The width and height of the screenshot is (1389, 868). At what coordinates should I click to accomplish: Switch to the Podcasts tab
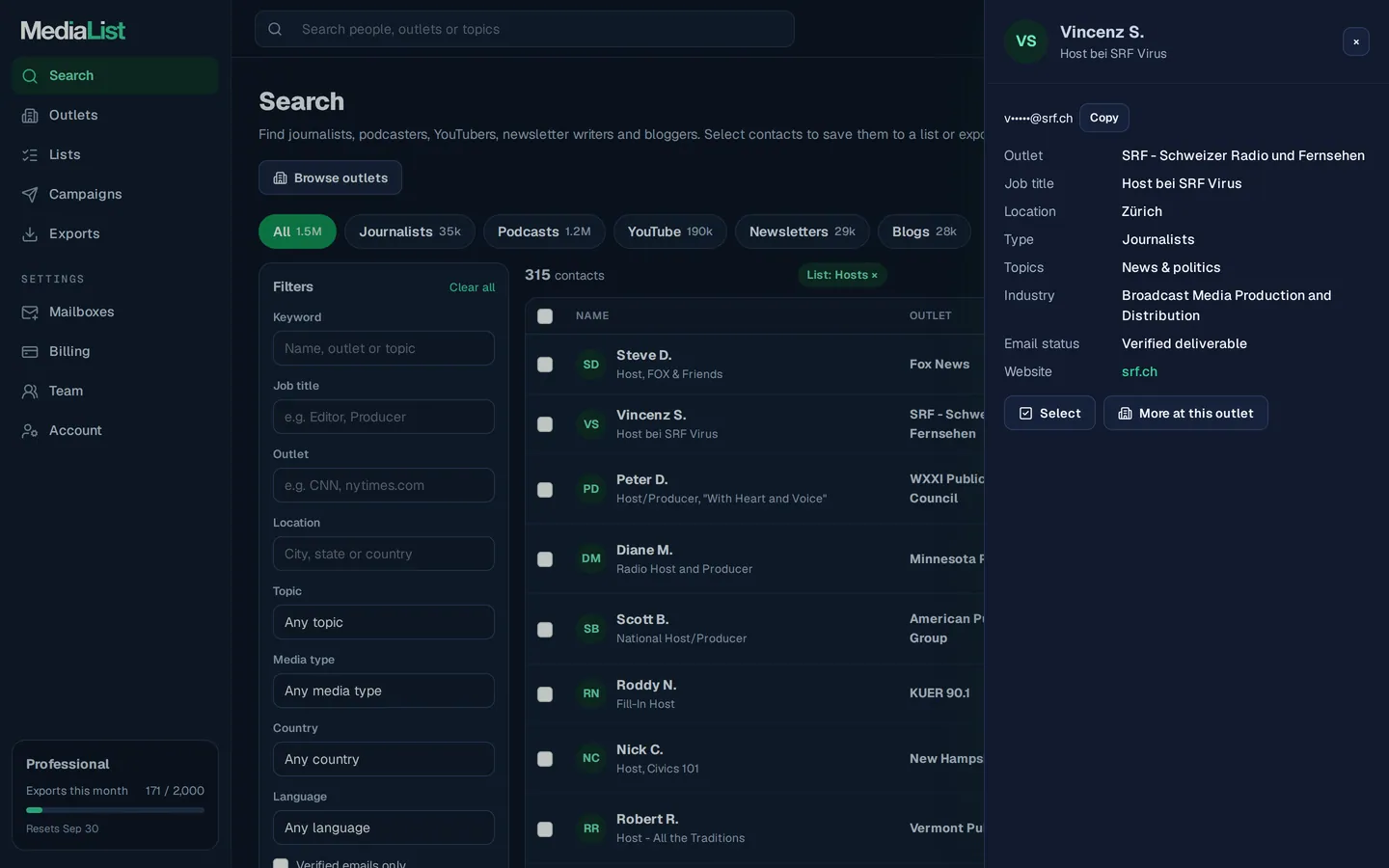tap(544, 231)
